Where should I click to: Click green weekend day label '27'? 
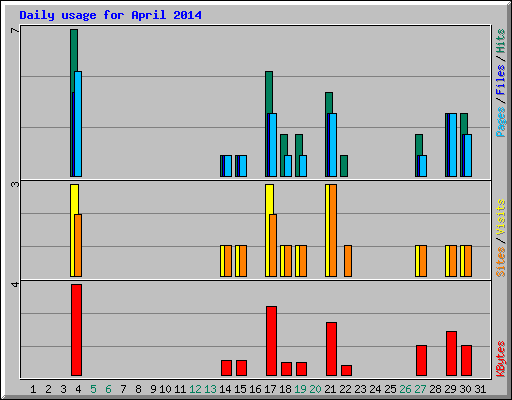[420, 389]
